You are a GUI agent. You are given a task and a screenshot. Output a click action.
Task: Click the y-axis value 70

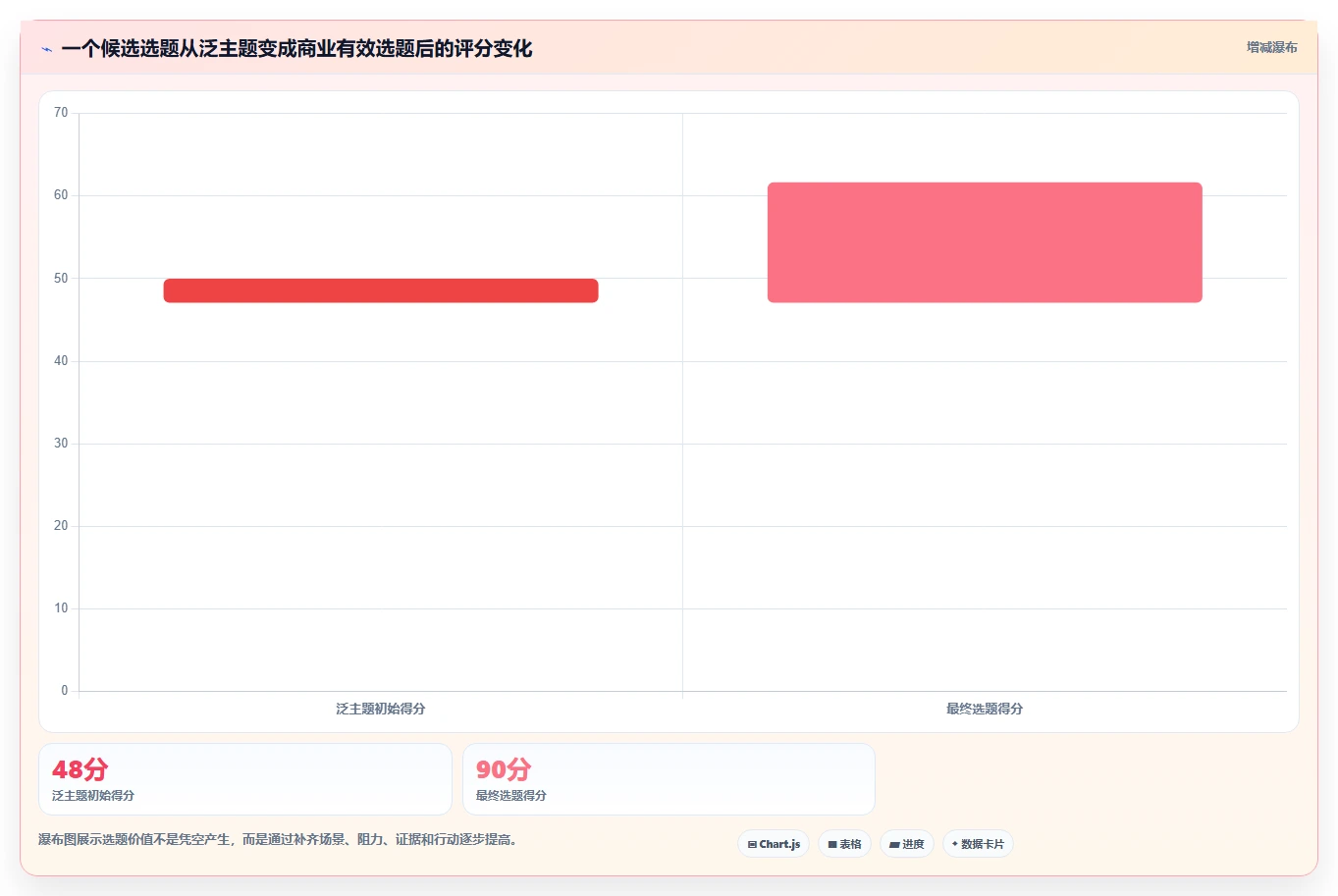[61, 113]
